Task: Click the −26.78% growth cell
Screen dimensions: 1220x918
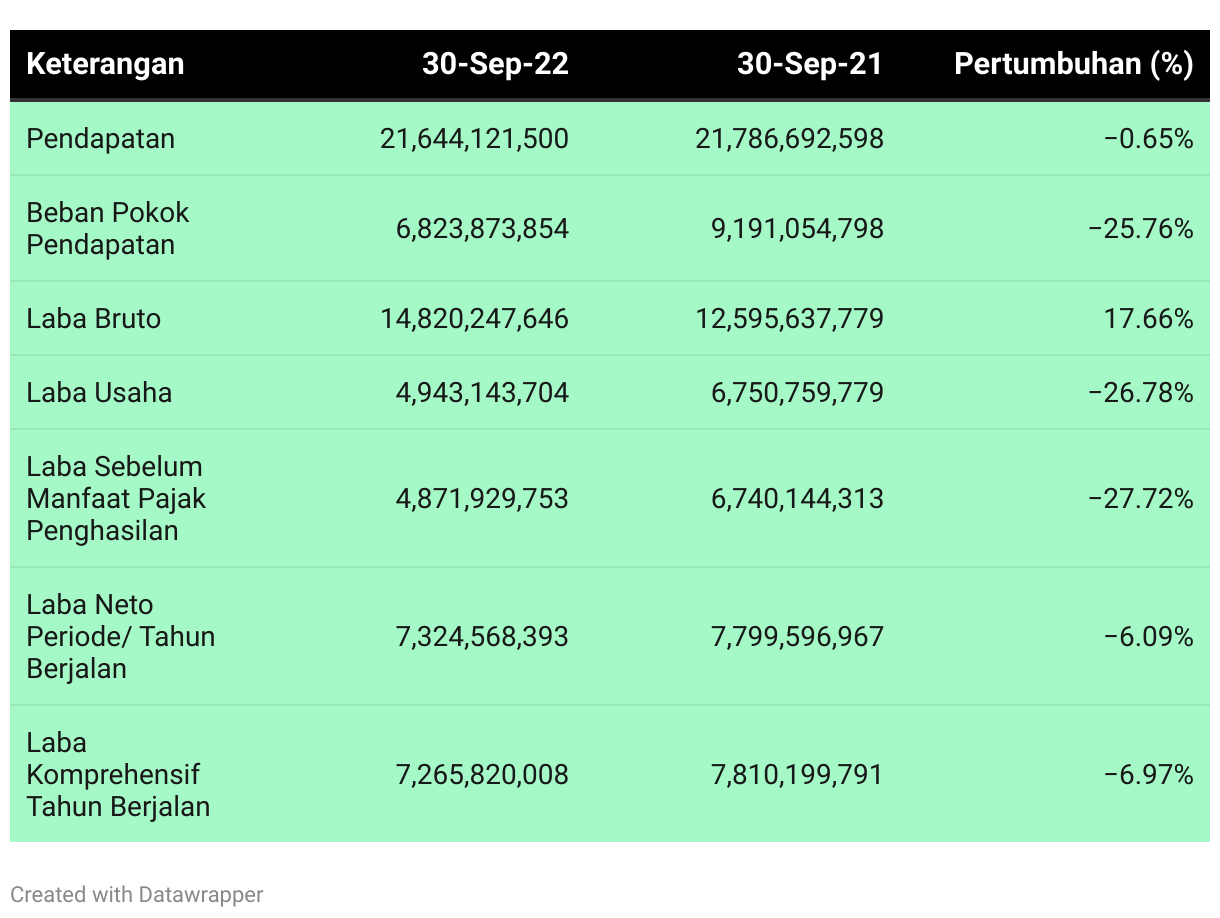Action: point(1141,392)
